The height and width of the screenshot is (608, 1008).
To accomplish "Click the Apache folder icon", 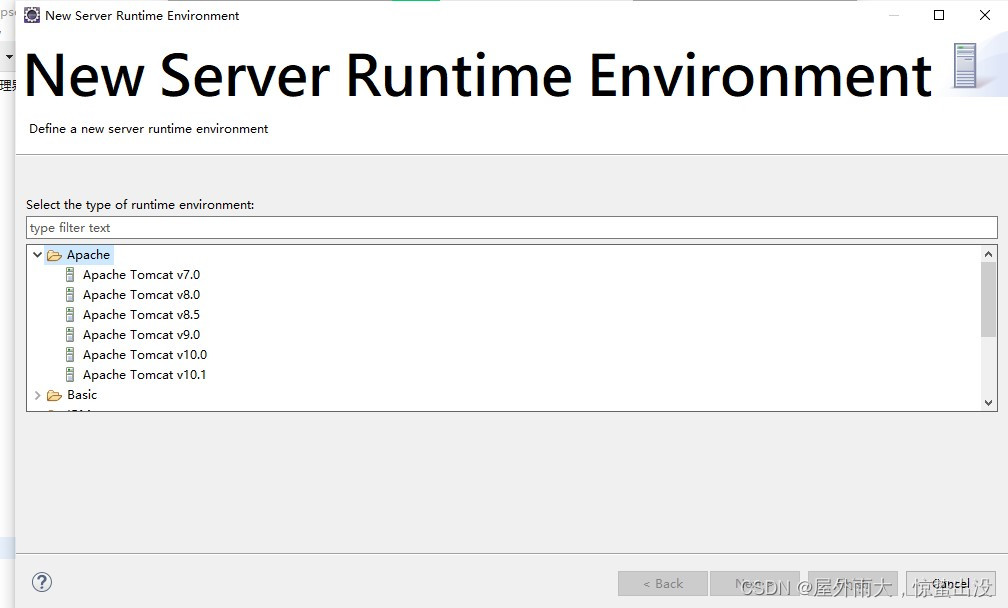I will (x=55, y=255).
